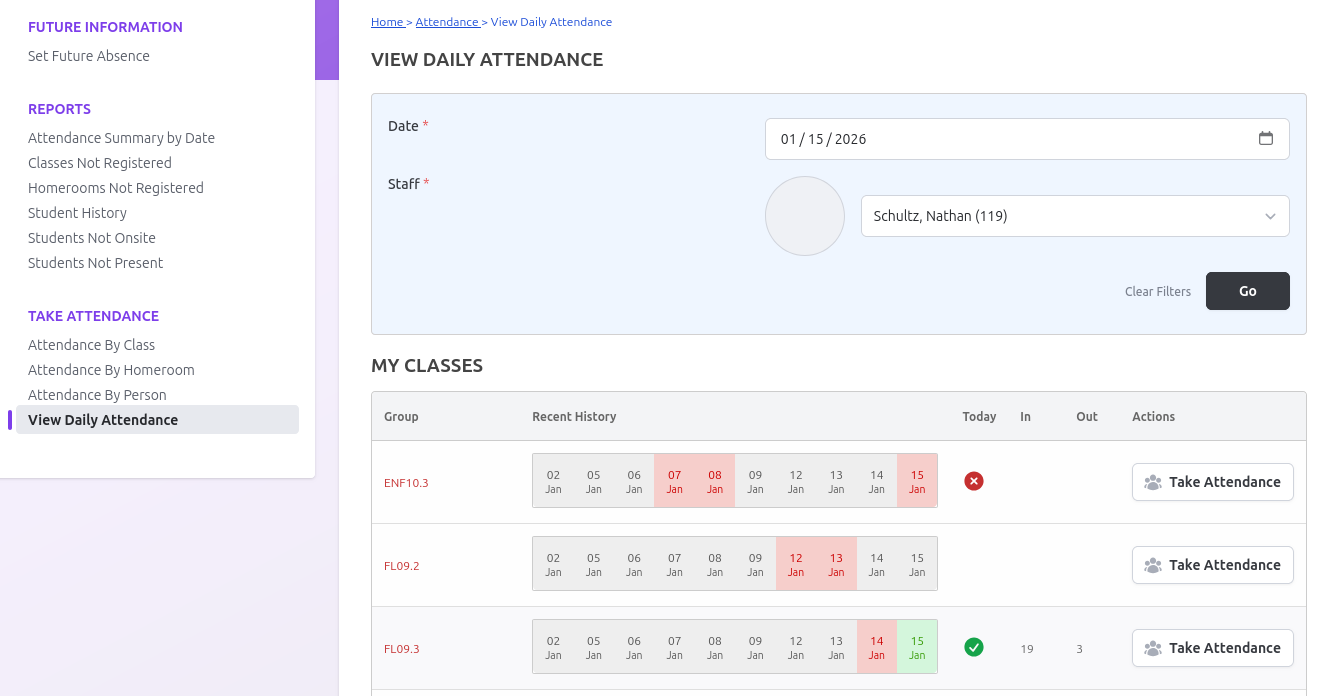Open Set Future Absence in sidebar
This screenshot has width=1326, height=696.
pos(89,56)
